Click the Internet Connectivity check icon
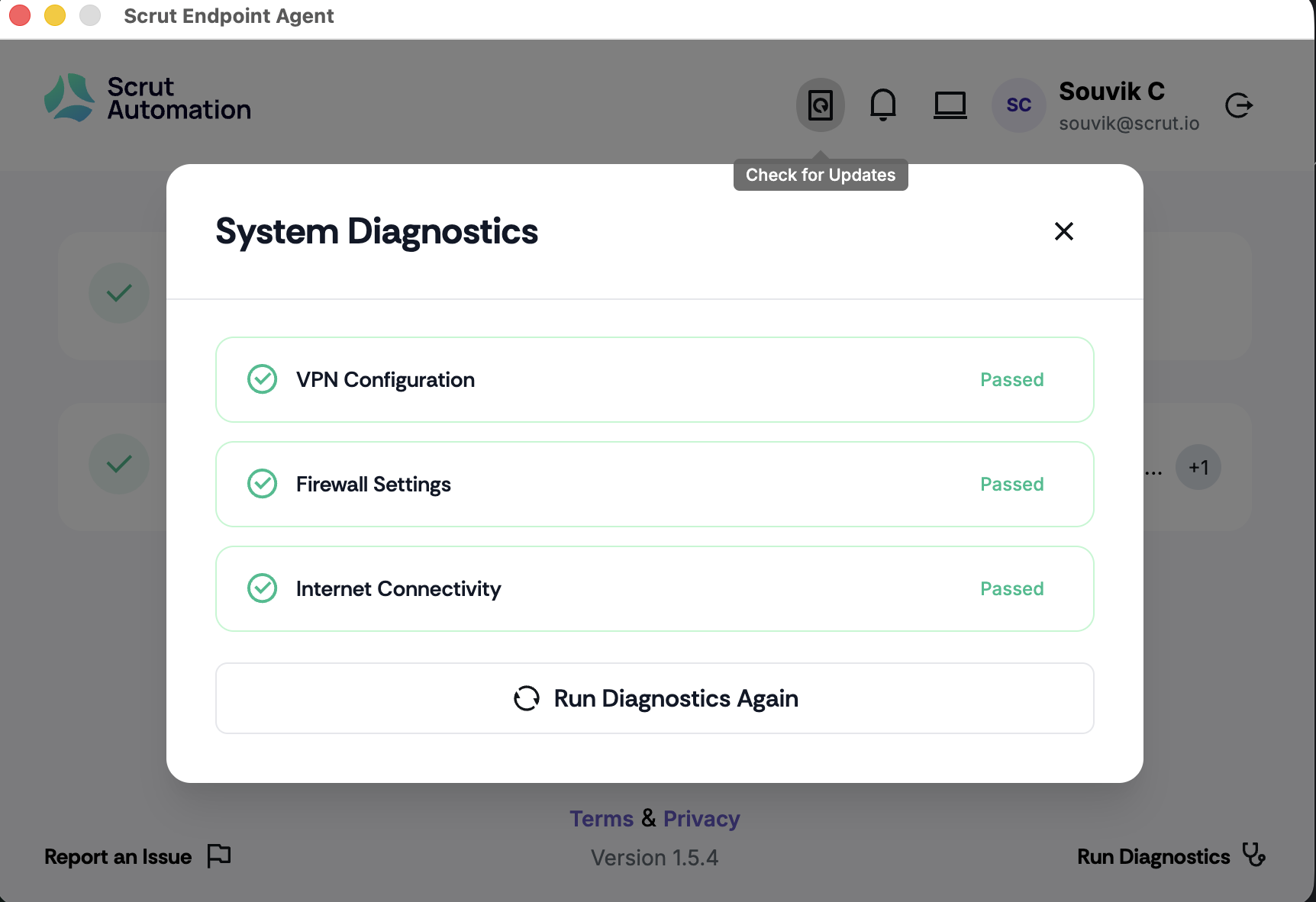This screenshot has height=902, width=1316. pyautogui.click(x=263, y=588)
